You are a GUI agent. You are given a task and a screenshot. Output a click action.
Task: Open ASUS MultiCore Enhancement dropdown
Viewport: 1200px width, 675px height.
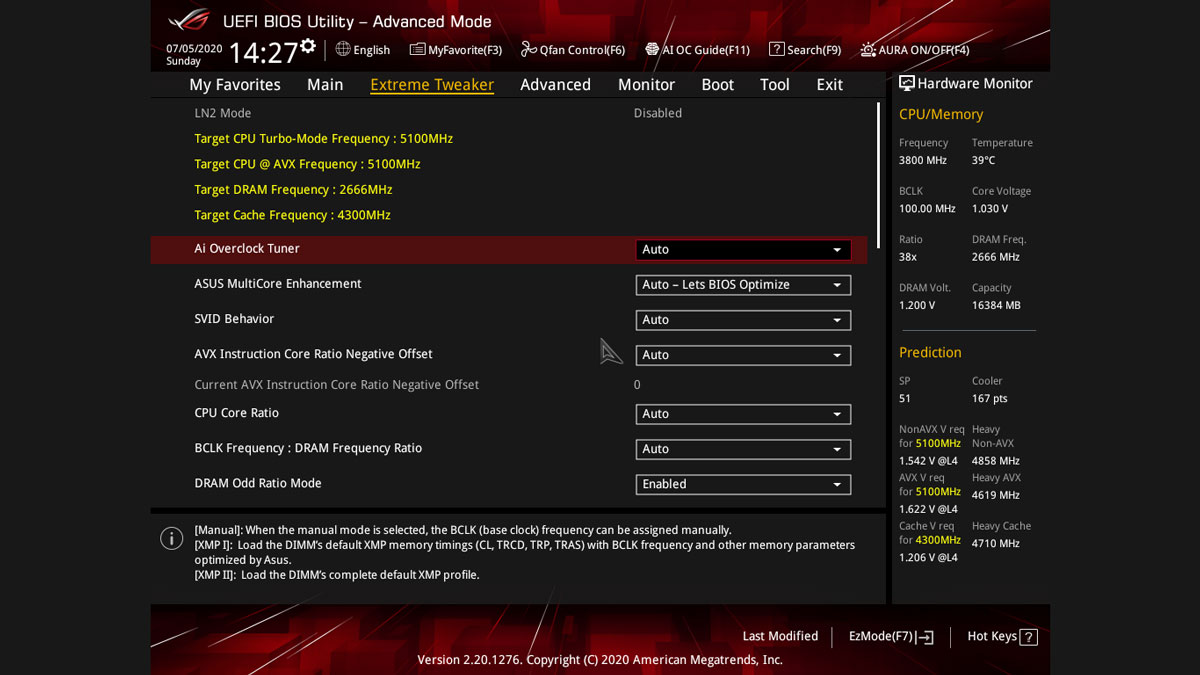tap(743, 285)
